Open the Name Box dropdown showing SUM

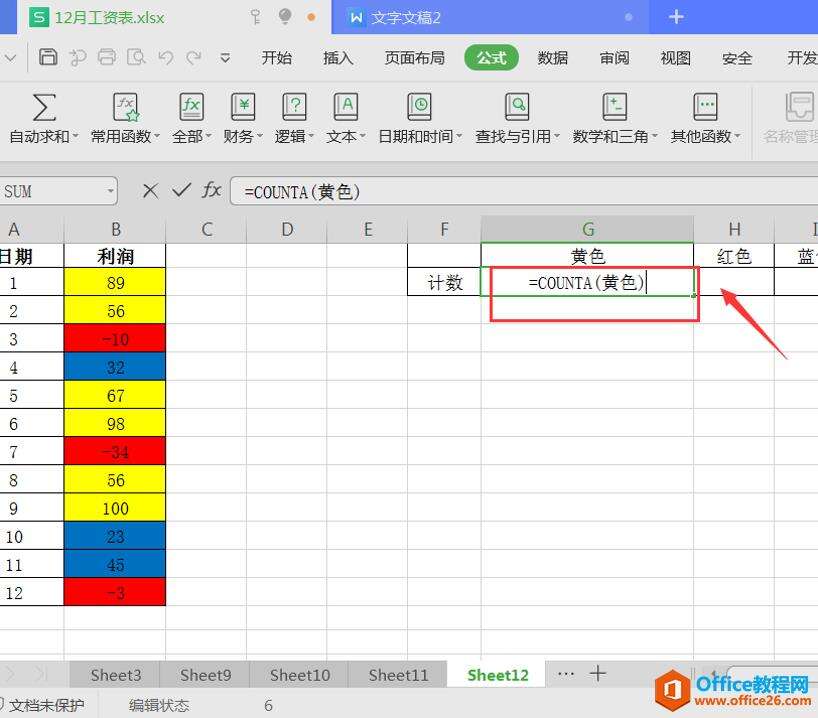[111, 191]
